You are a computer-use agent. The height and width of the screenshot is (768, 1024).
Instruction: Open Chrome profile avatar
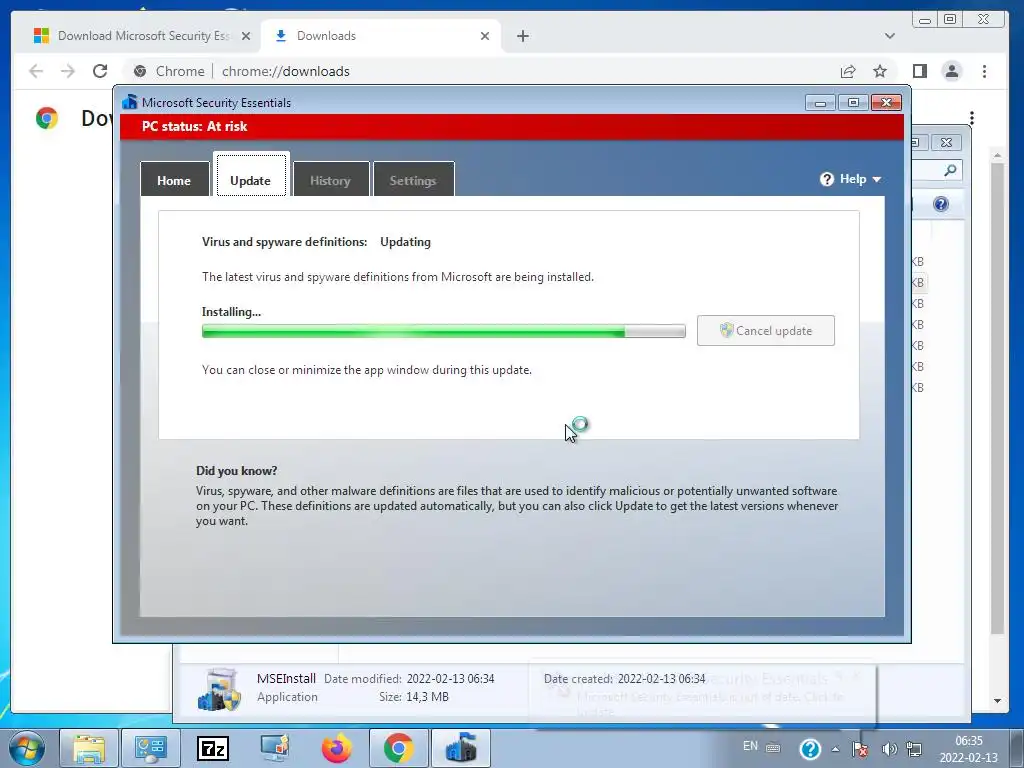(x=952, y=71)
